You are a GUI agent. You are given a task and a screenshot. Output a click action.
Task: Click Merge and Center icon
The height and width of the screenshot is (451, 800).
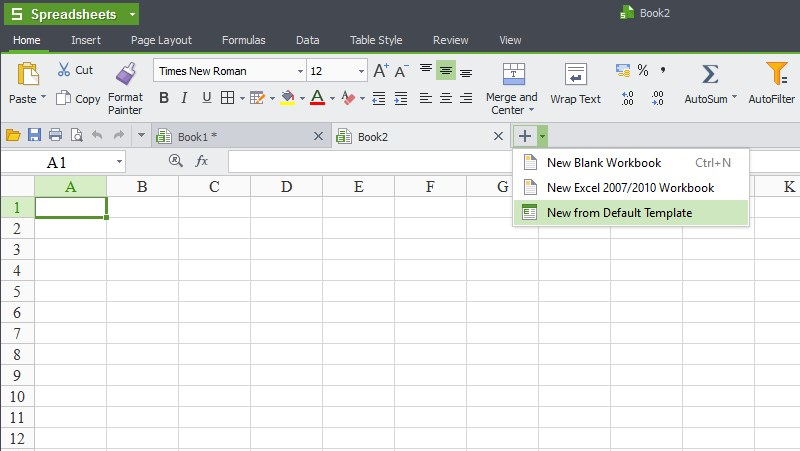tap(513, 74)
